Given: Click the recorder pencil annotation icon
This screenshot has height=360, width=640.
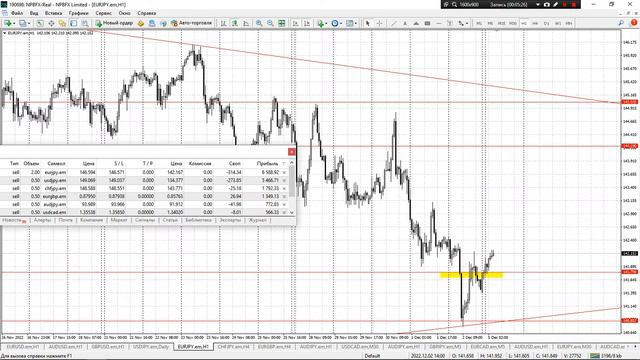Looking at the screenshot, I should pyautogui.click(x=556, y=4).
